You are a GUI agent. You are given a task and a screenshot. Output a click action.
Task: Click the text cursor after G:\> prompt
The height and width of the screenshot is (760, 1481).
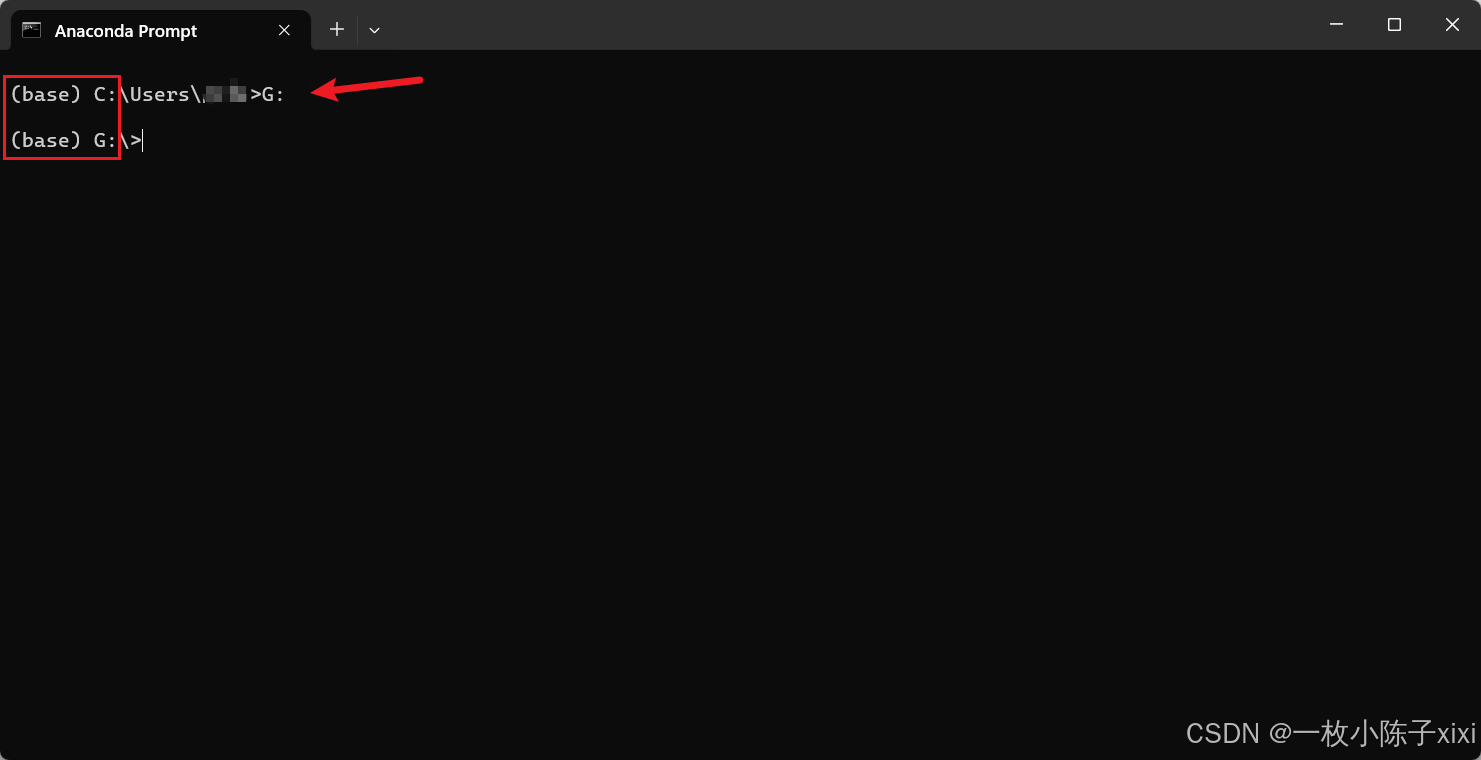(x=143, y=140)
